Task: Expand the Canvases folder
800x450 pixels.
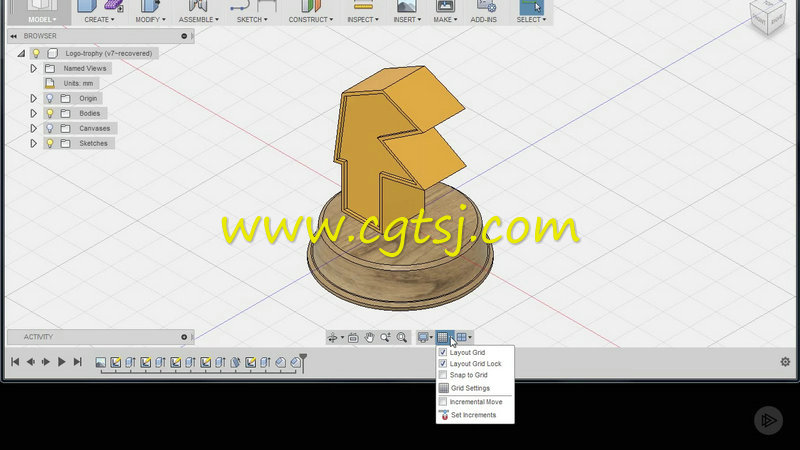Action: [34, 128]
